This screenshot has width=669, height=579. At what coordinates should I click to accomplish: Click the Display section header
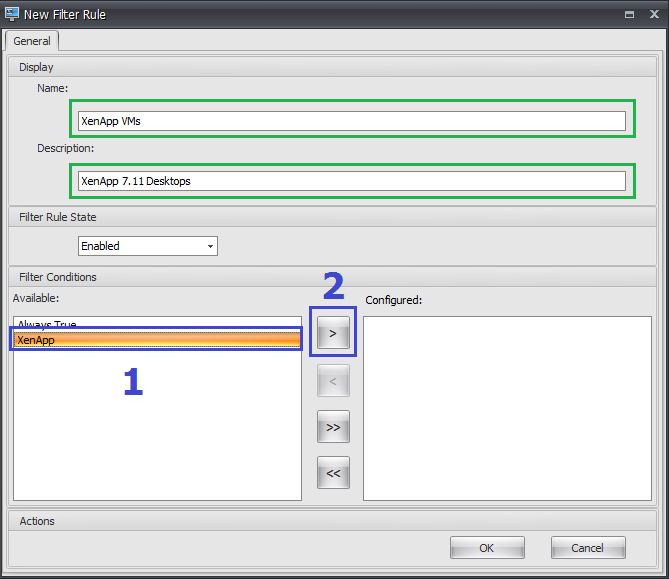36,67
